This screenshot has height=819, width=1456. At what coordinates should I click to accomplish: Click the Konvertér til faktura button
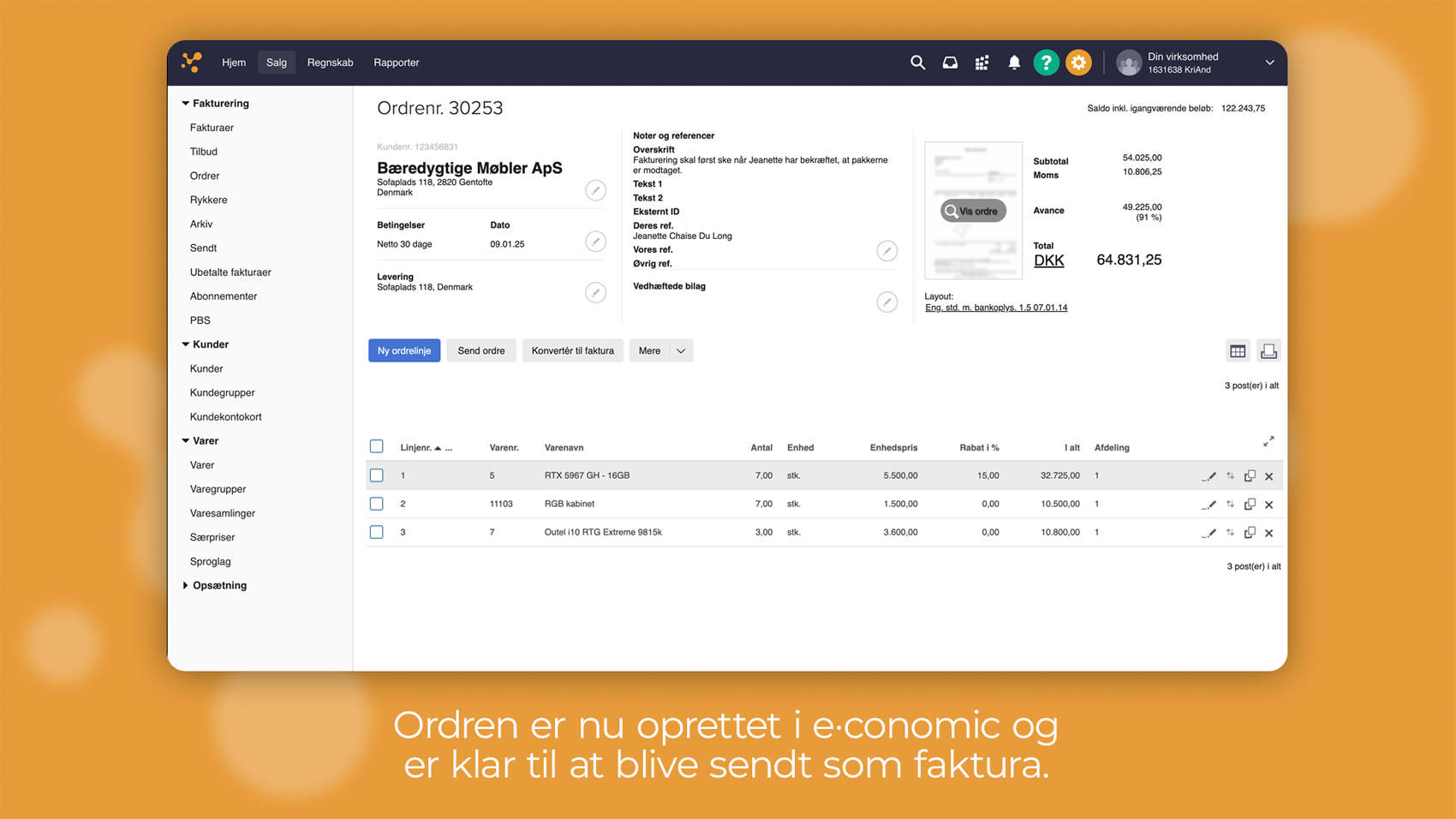[x=572, y=351]
